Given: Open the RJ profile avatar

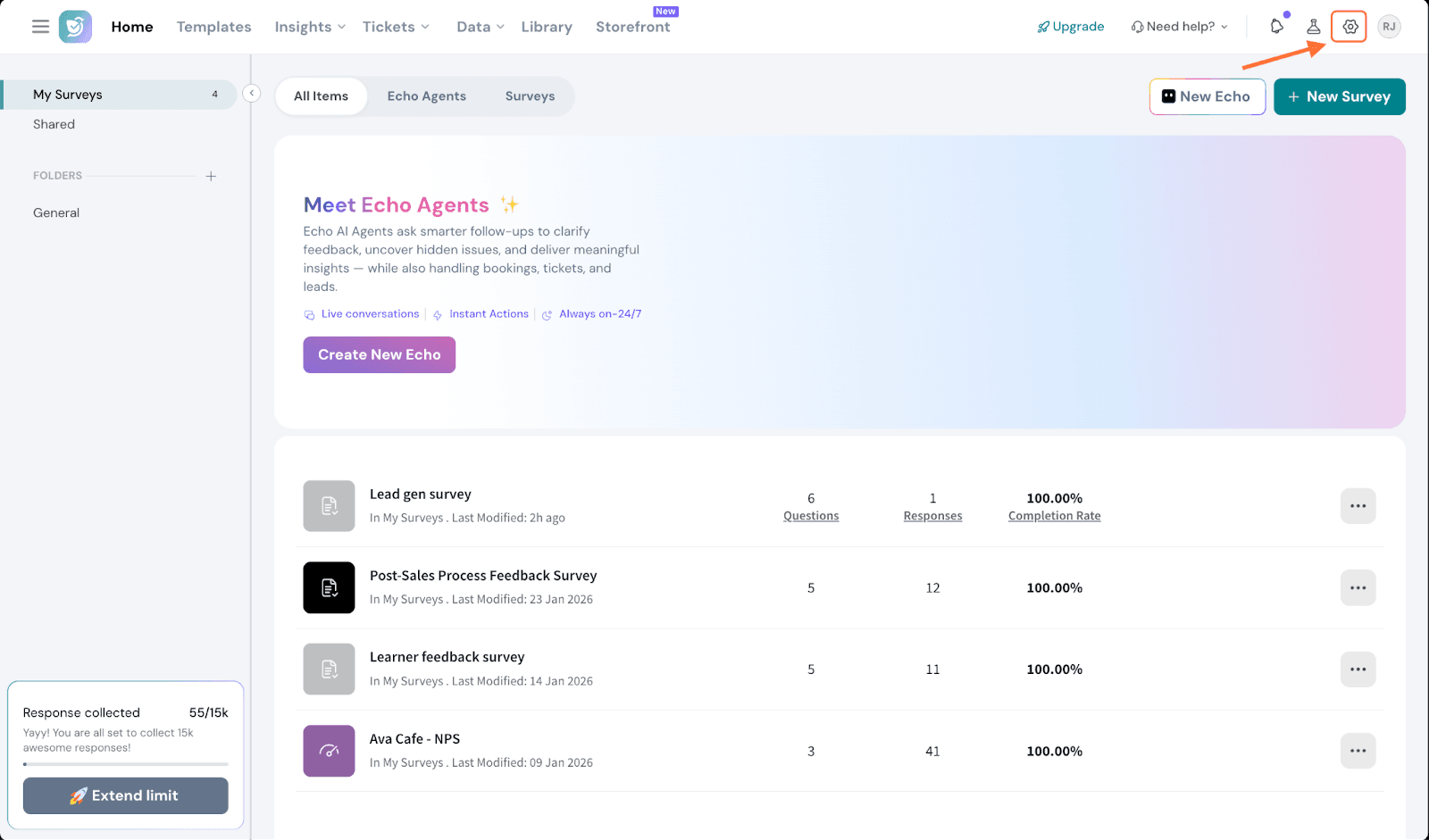Looking at the screenshot, I should pyautogui.click(x=1389, y=27).
